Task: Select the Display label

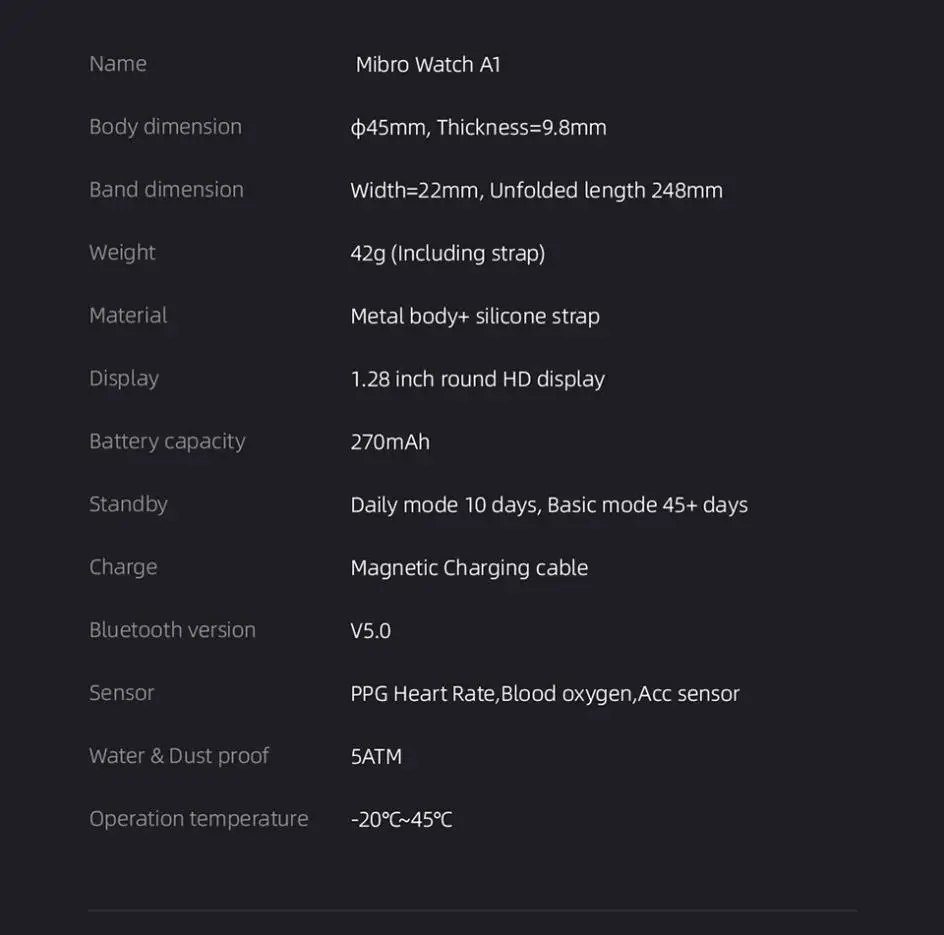Action: pyautogui.click(x=124, y=379)
